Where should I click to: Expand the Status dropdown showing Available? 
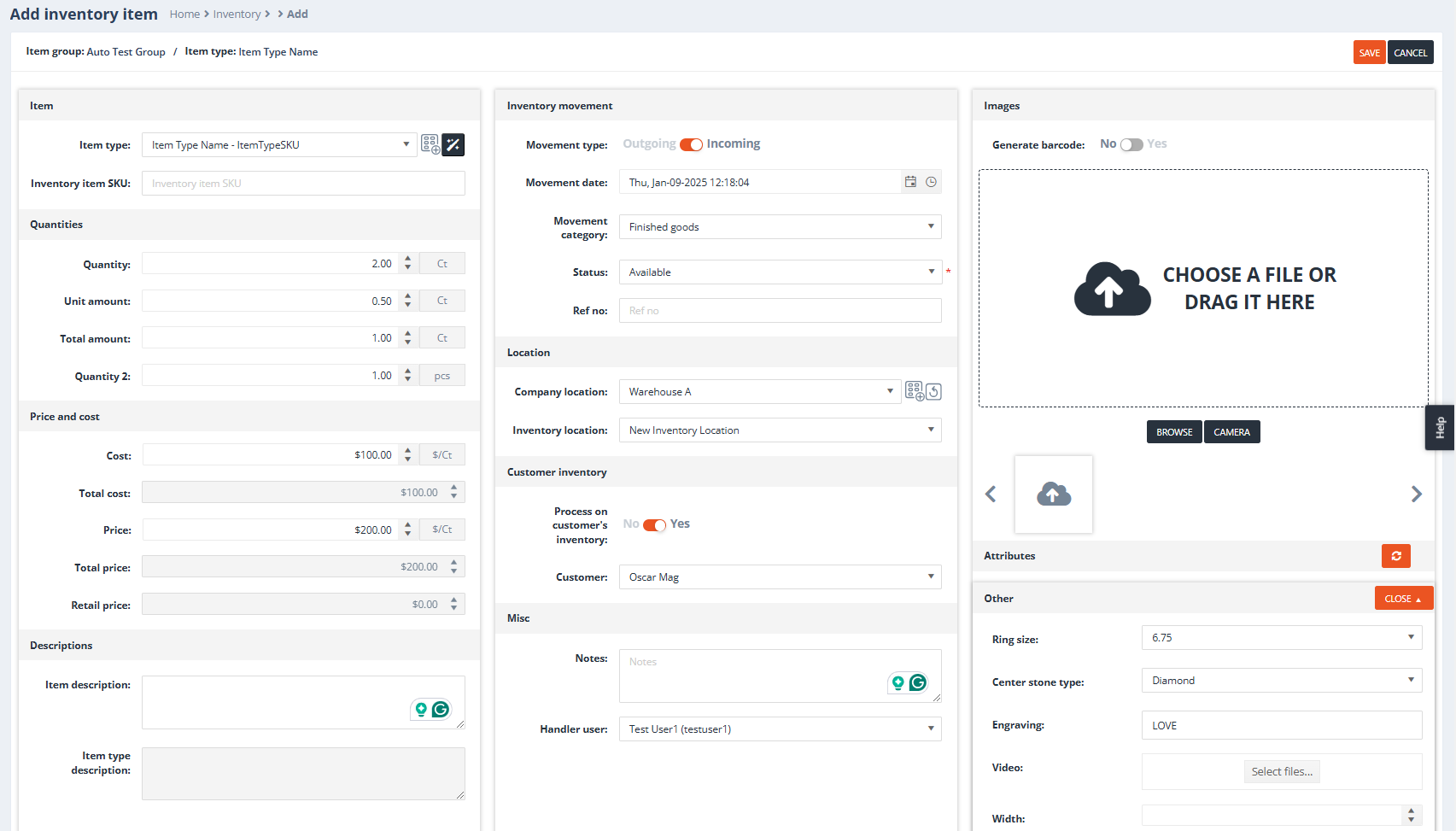pyautogui.click(x=780, y=272)
